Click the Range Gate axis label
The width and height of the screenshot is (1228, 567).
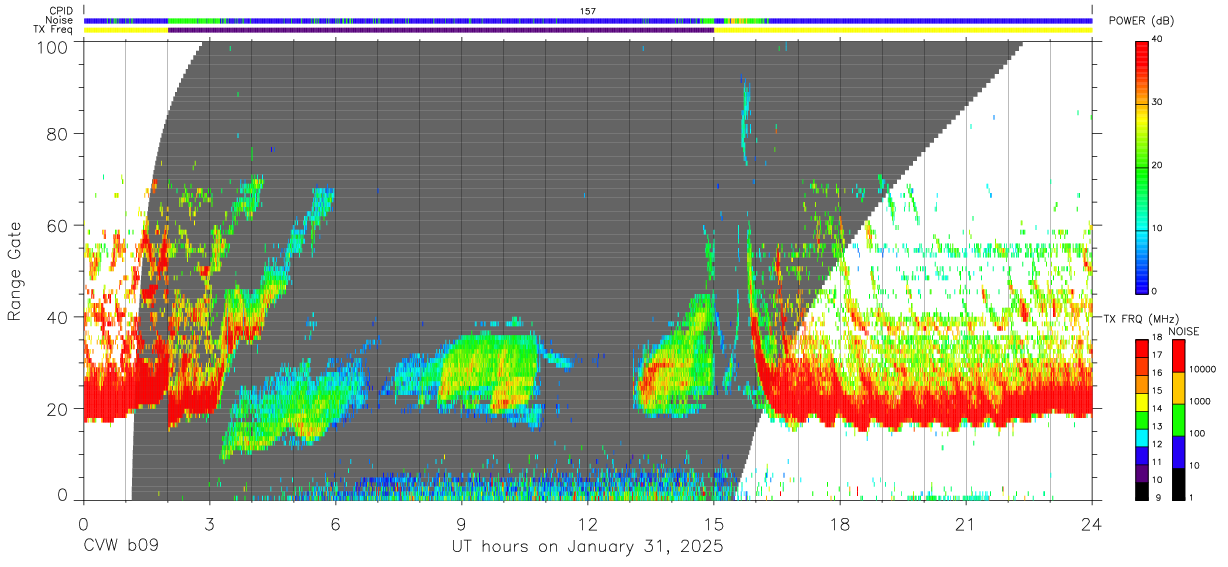point(15,272)
